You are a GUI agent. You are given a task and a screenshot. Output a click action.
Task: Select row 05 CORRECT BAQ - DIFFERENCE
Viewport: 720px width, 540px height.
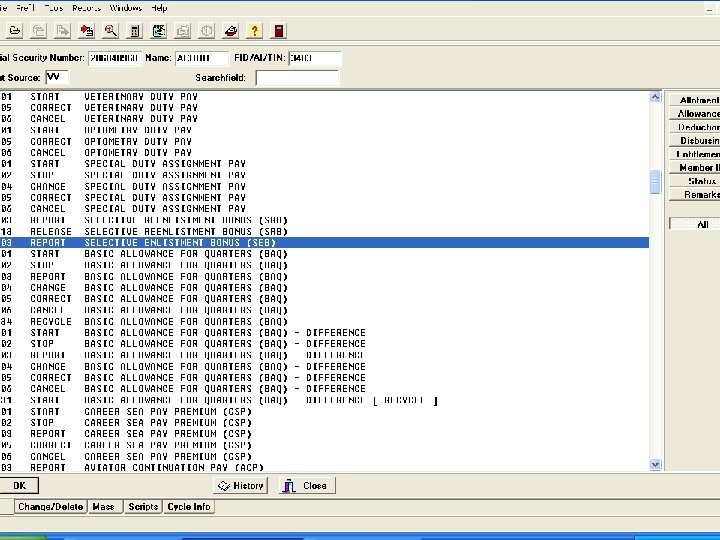pyautogui.click(x=324, y=377)
